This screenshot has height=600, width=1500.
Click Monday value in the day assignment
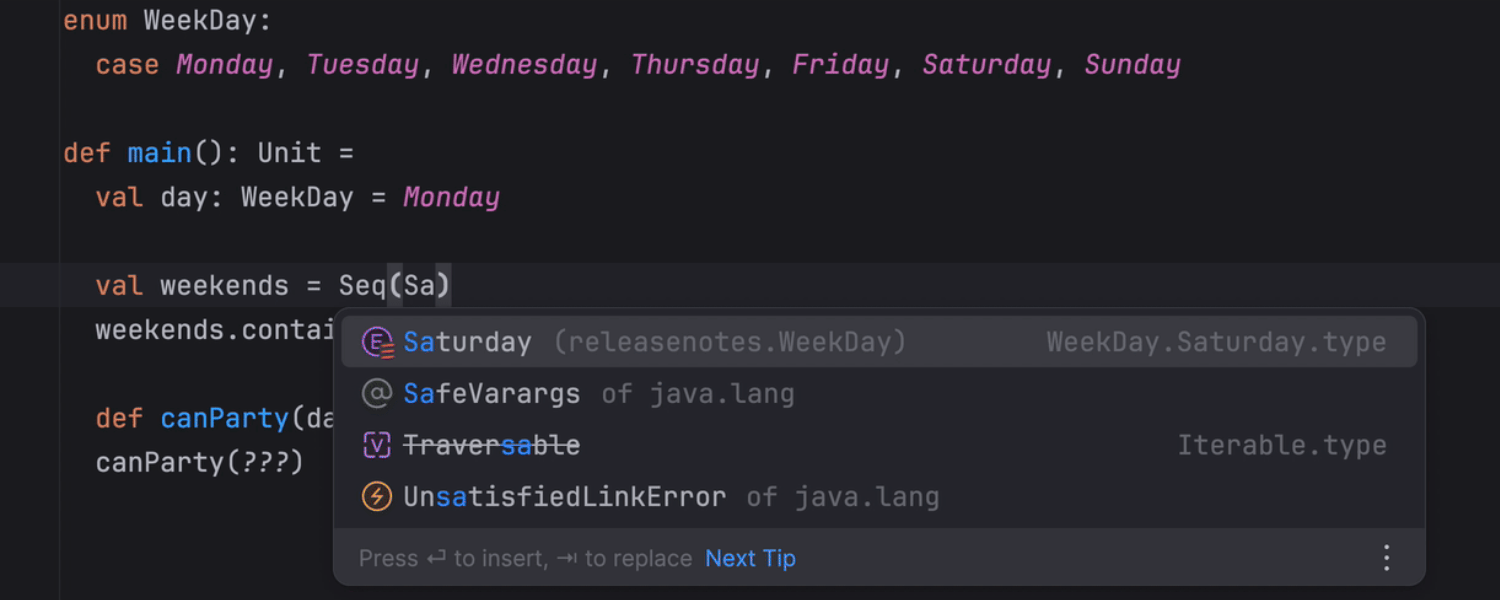point(451,197)
